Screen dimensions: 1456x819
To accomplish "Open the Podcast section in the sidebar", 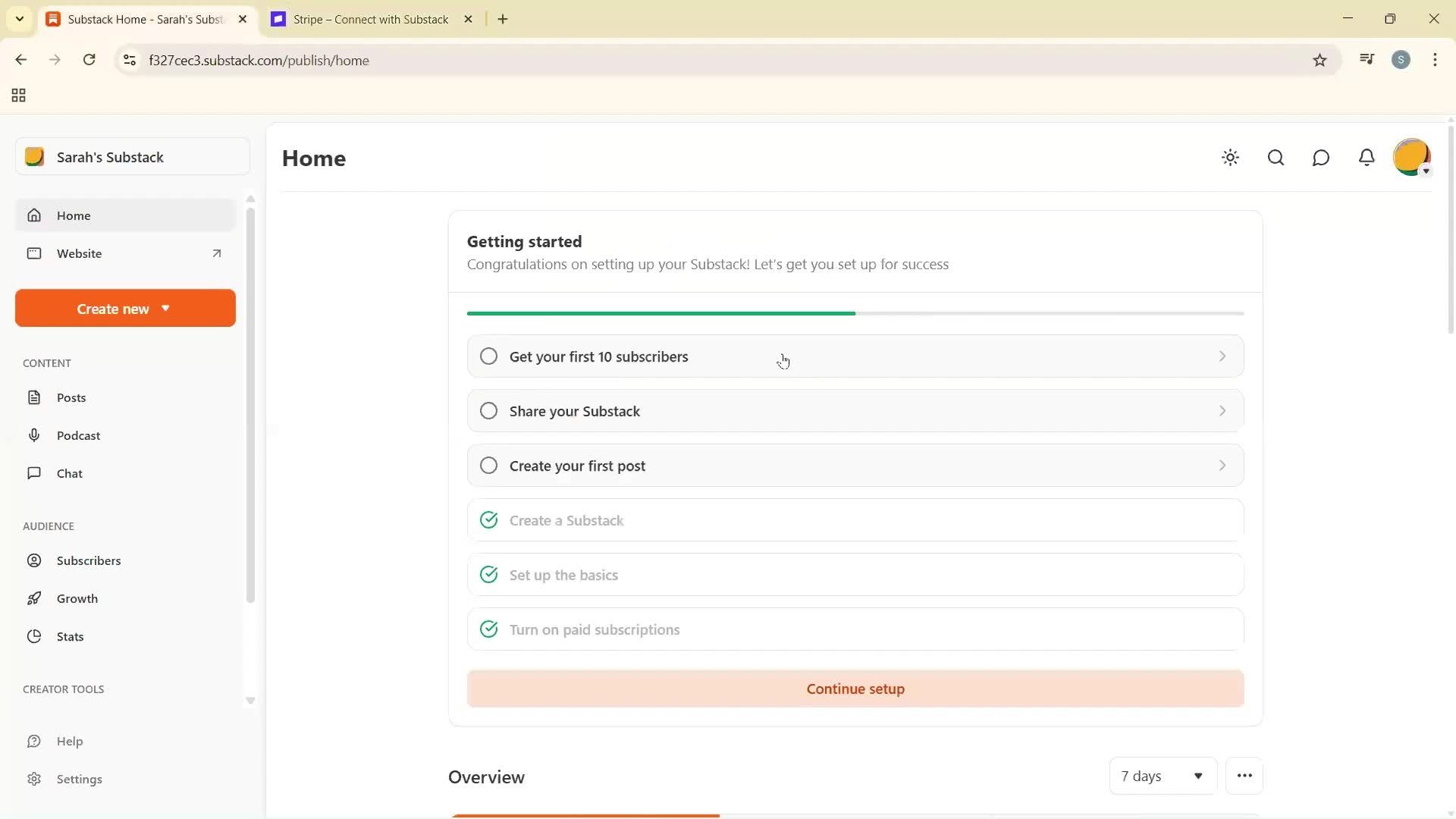I will pyautogui.click(x=78, y=435).
